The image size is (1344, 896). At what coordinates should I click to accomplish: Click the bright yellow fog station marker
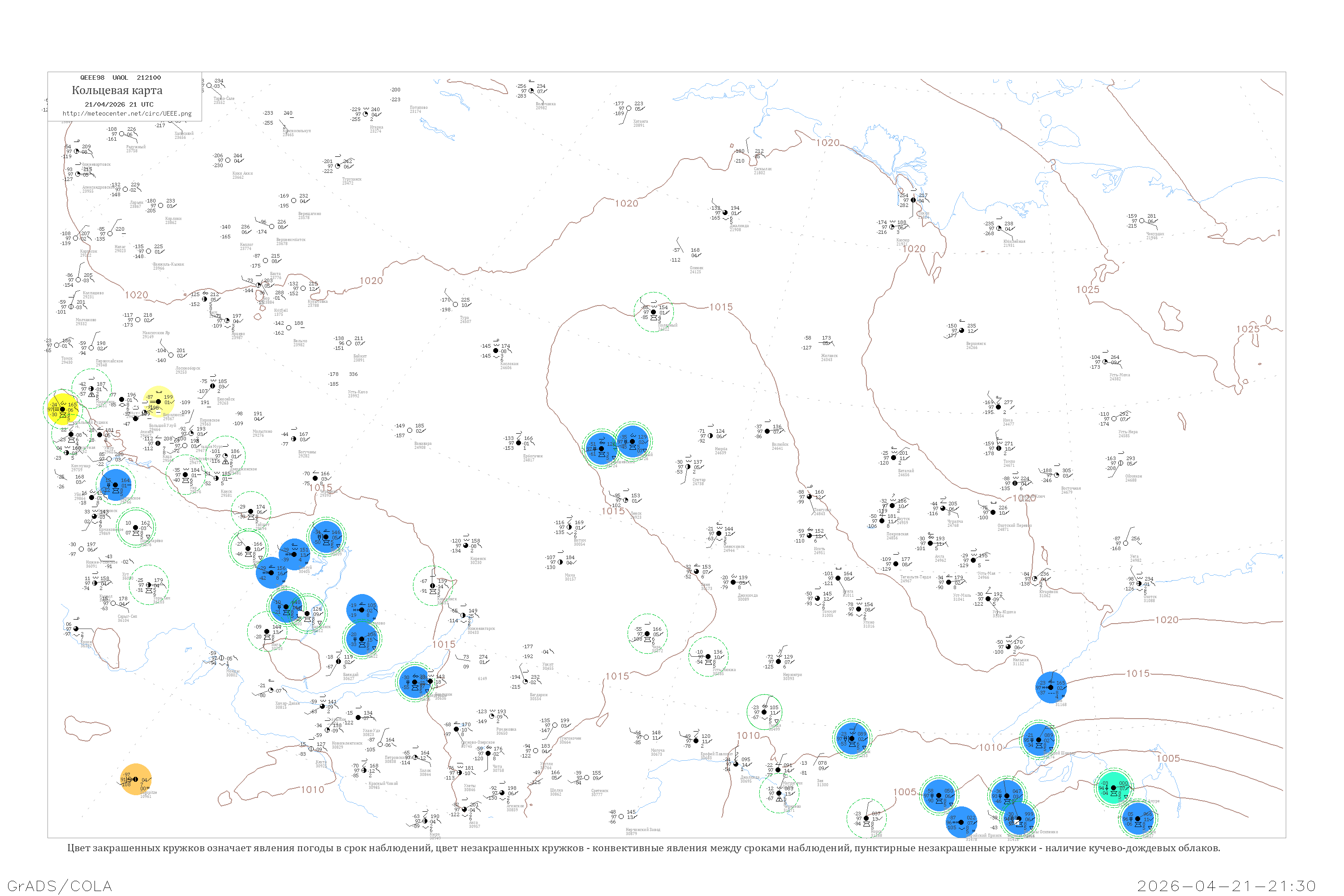[x=63, y=409]
